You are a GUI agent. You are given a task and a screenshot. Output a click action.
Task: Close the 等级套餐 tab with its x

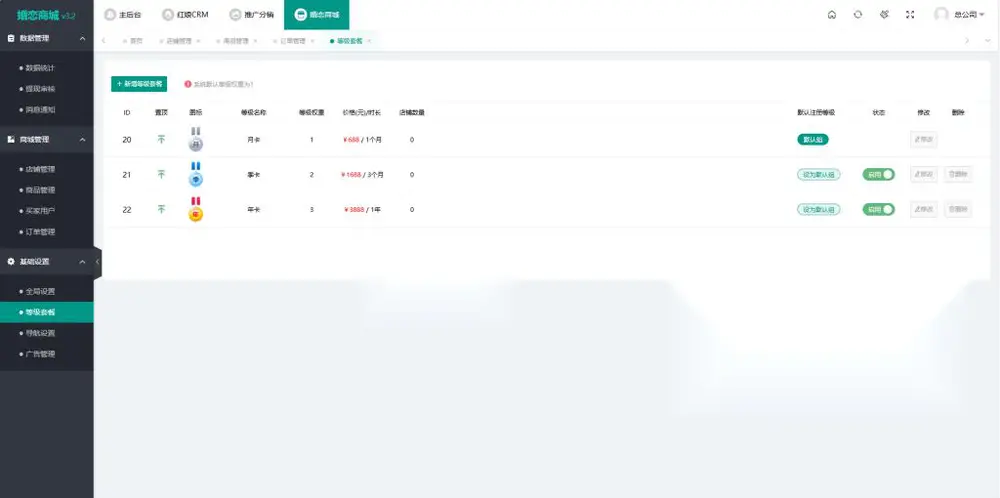tap(369, 41)
